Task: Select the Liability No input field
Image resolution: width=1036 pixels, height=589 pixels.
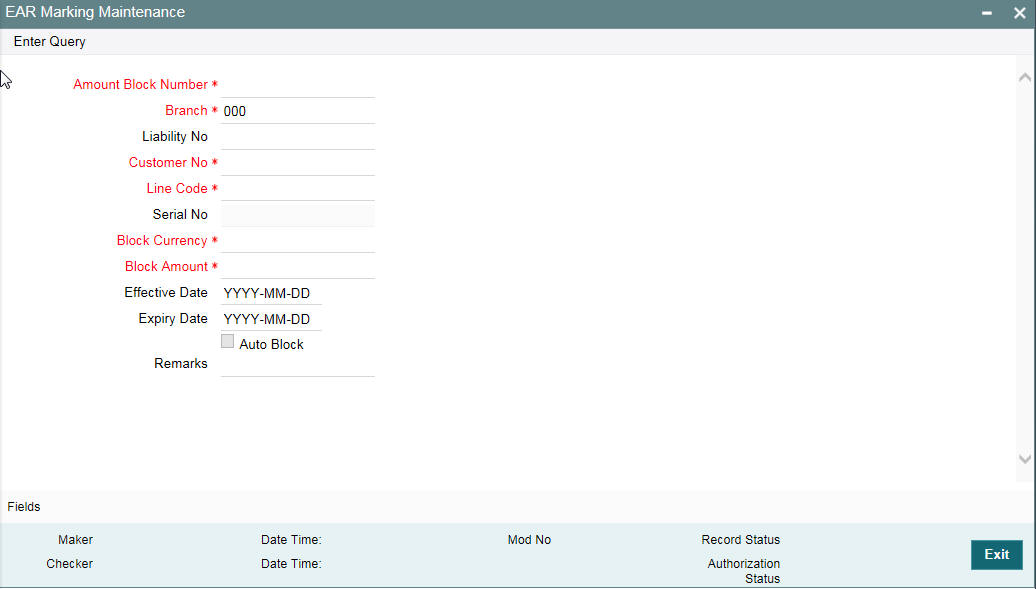Action: coord(297,137)
